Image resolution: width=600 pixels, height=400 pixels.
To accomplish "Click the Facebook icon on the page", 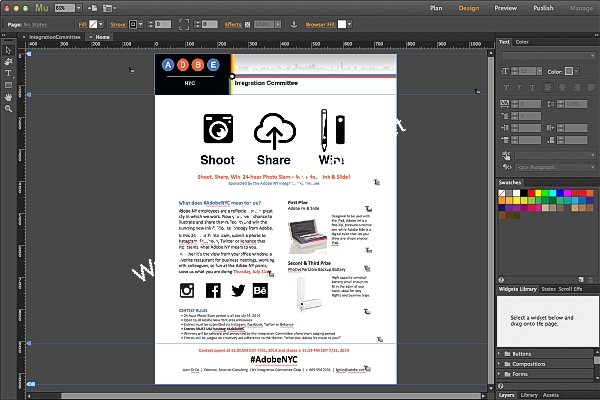I will tap(213, 291).
